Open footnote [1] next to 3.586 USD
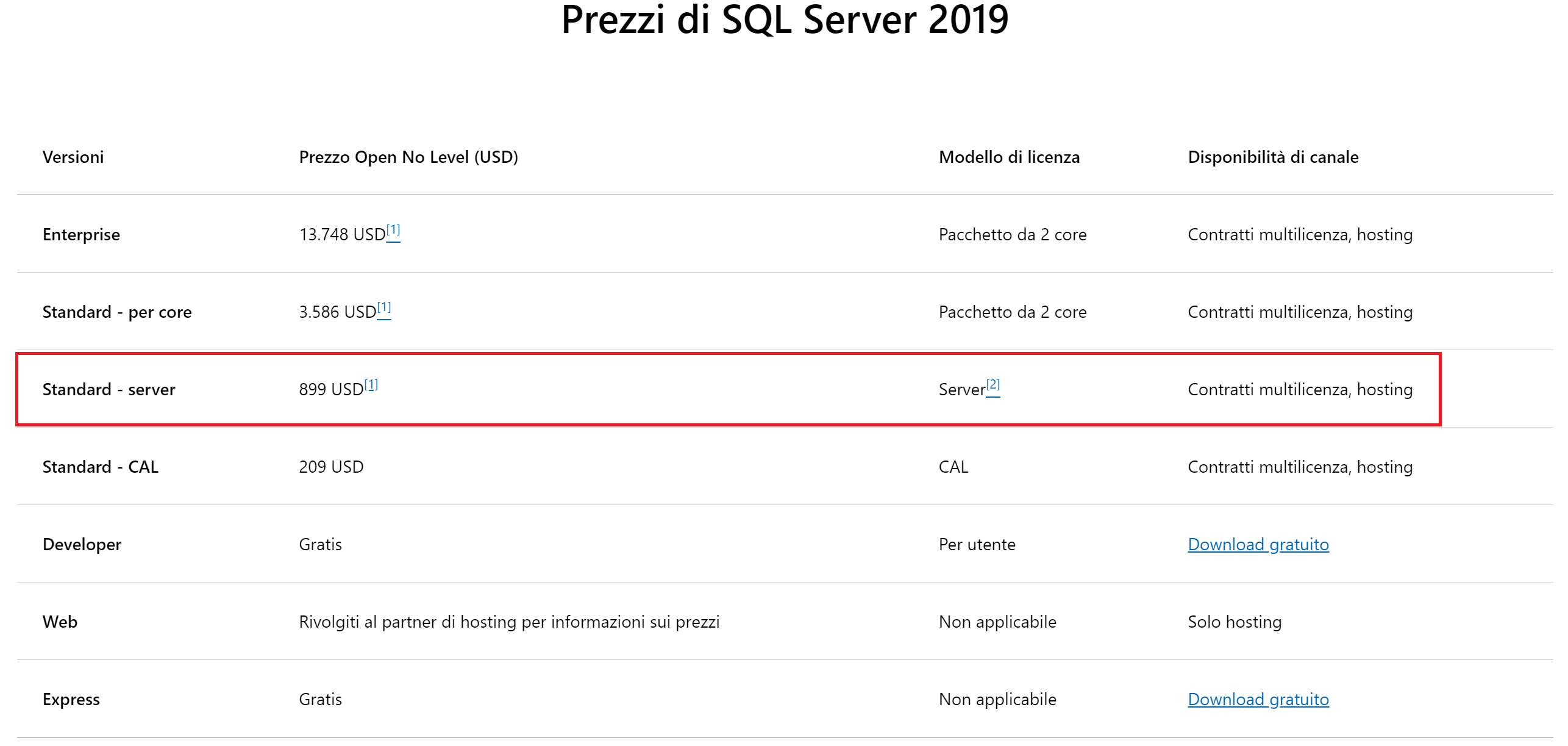1568x746 pixels. point(384,309)
